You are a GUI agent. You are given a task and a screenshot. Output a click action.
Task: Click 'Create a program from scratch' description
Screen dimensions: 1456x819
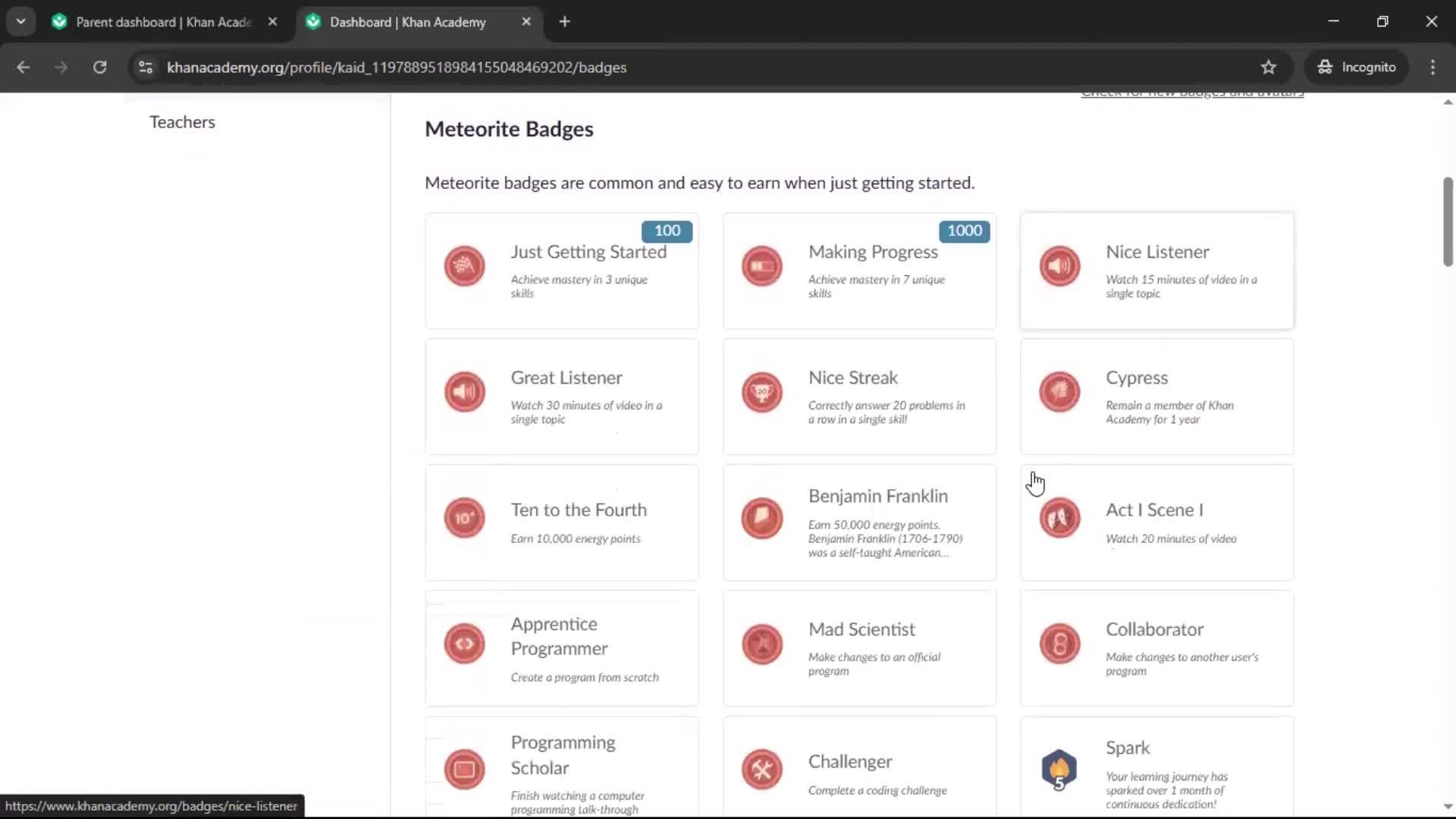coord(585,677)
